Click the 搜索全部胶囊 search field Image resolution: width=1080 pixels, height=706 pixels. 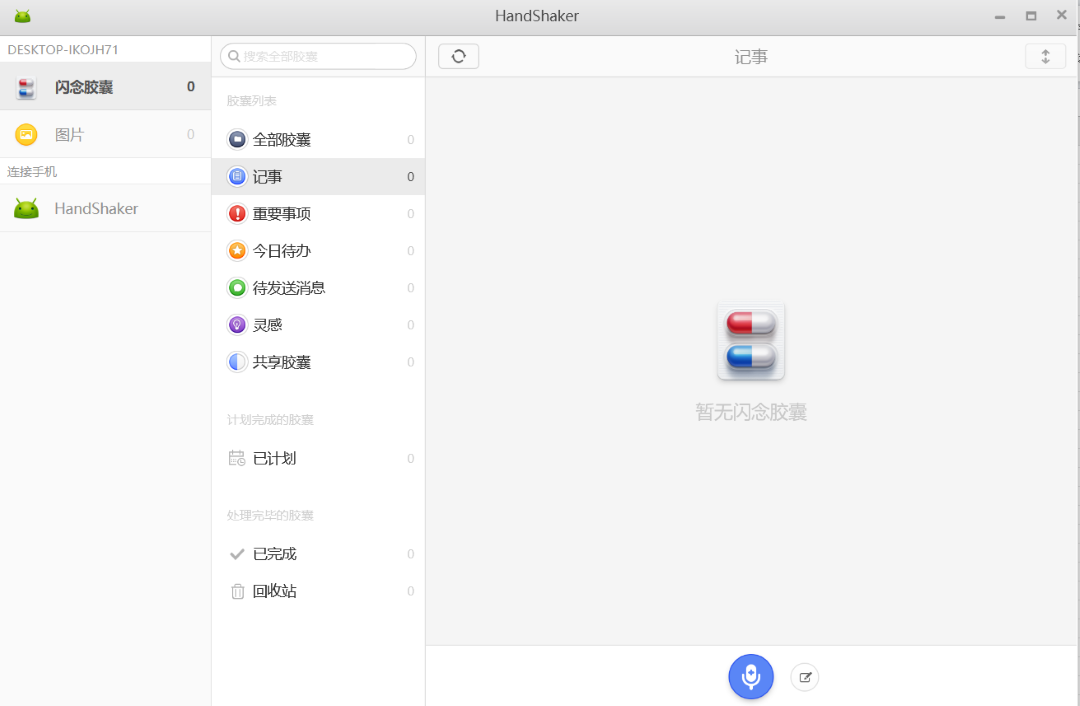[318, 56]
